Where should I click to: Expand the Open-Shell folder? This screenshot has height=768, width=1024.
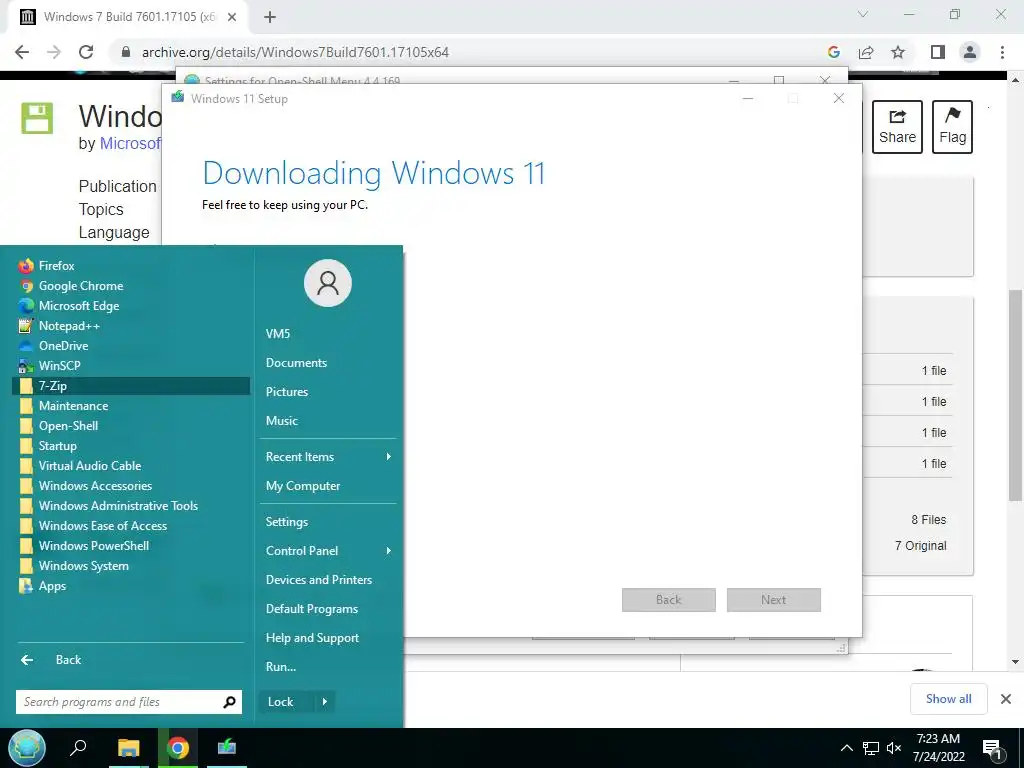pyautogui.click(x=131, y=426)
